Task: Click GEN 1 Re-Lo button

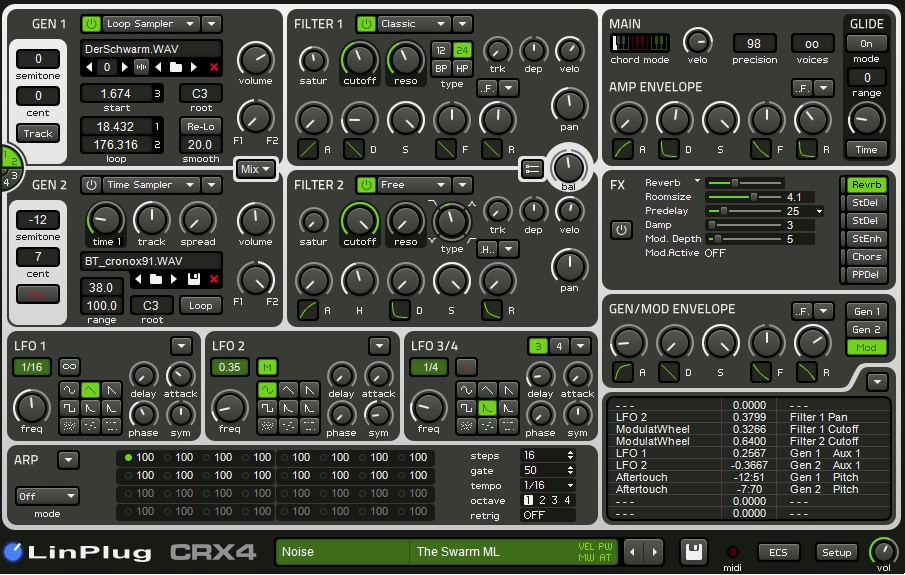Action: click(x=200, y=126)
